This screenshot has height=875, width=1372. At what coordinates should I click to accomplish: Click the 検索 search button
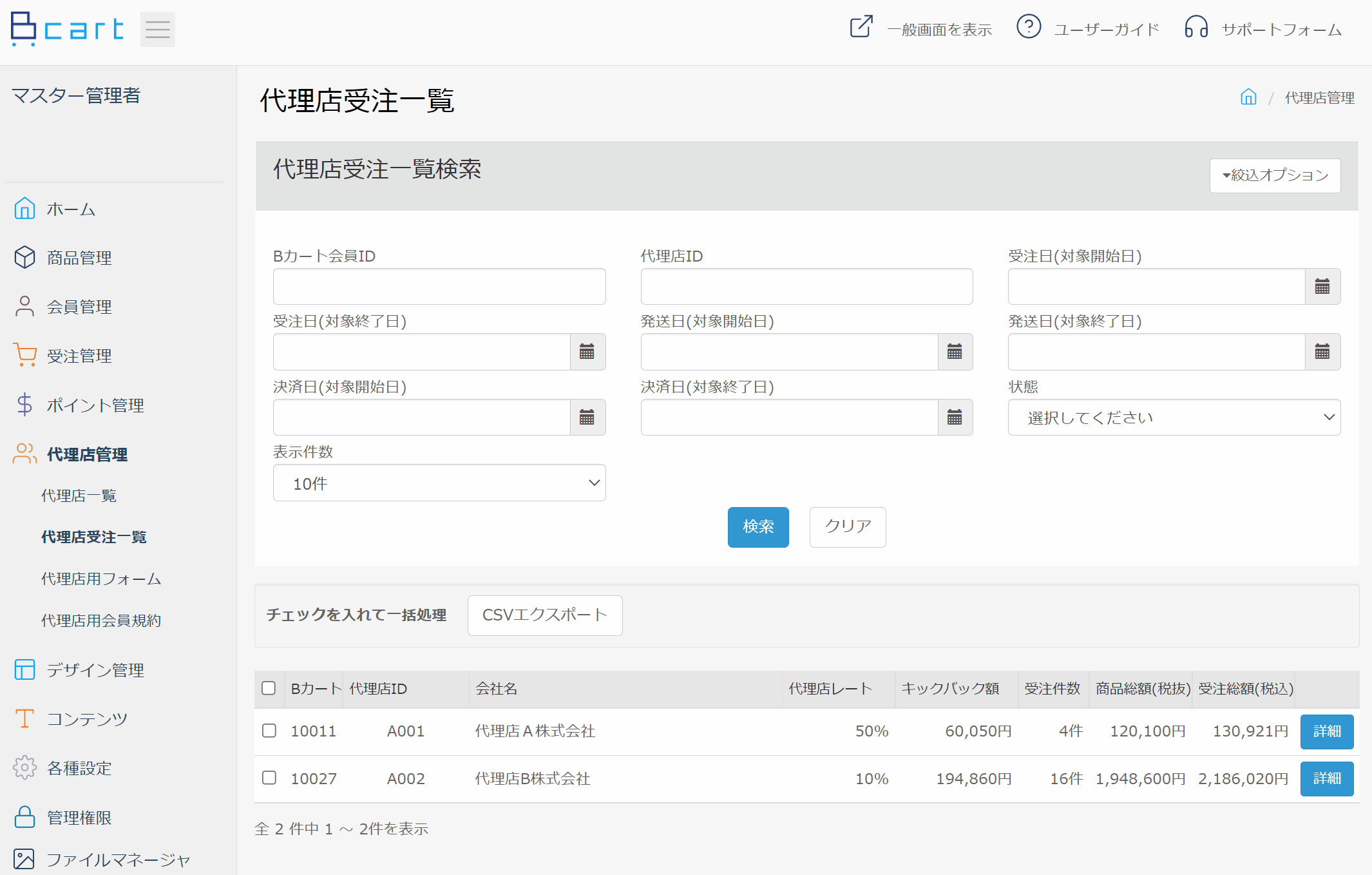pos(758,527)
